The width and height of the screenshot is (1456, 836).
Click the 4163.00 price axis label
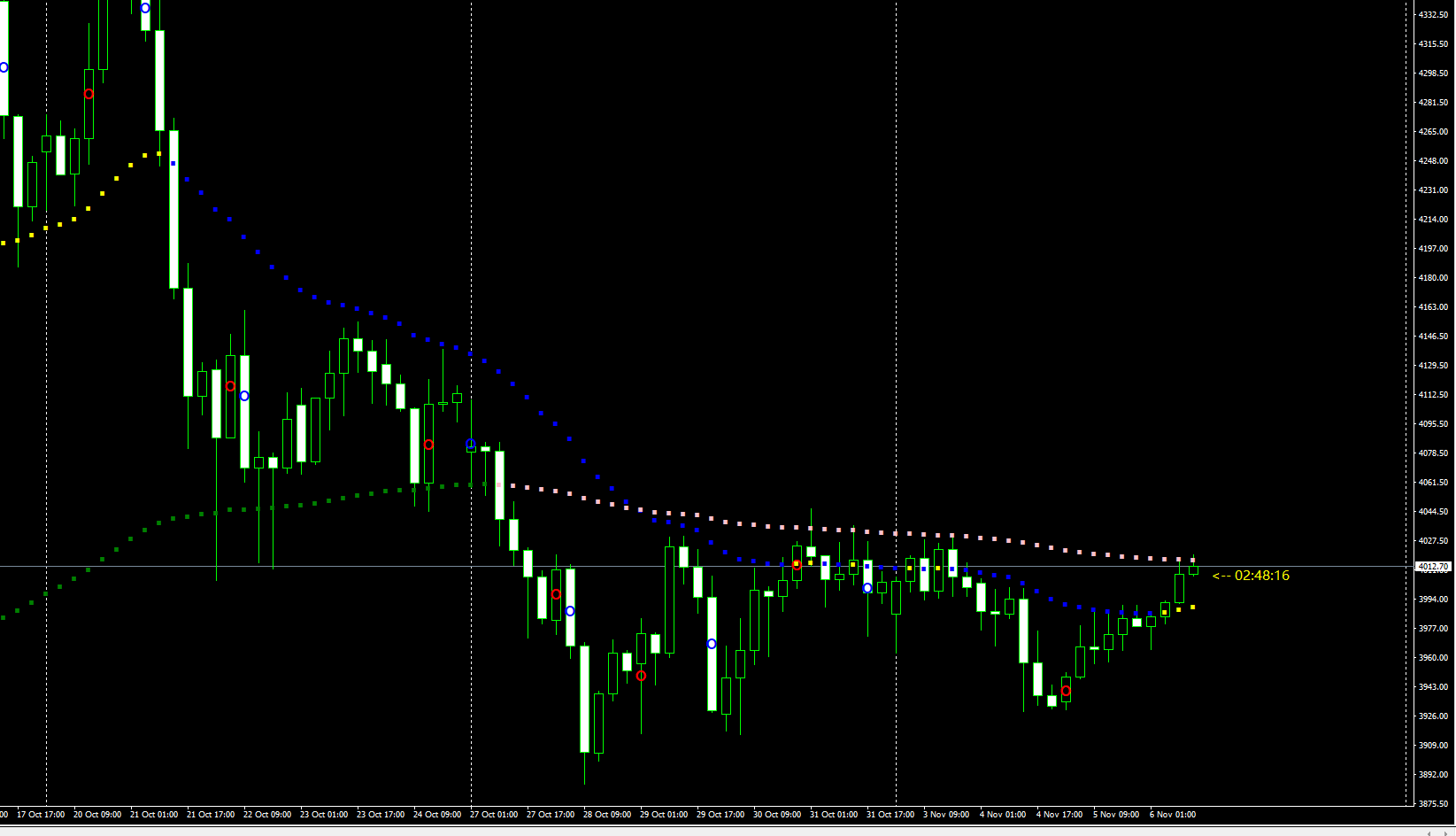1433,307
